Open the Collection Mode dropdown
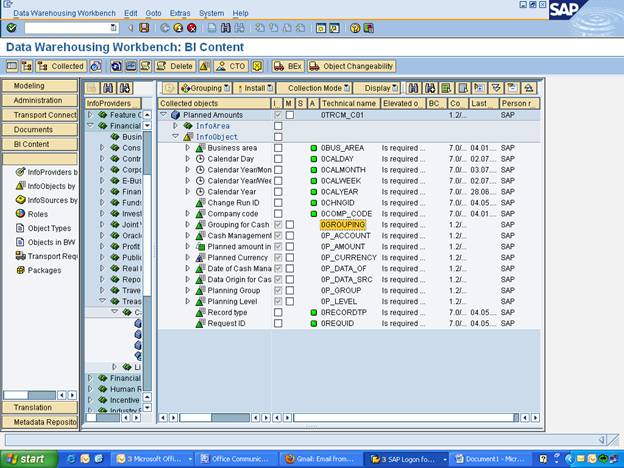 coord(314,88)
